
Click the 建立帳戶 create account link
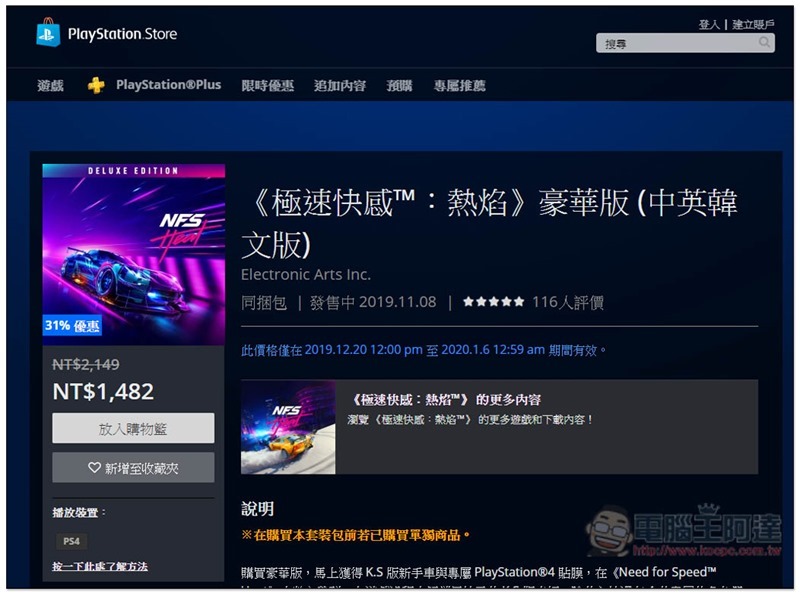pyautogui.click(x=753, y=24)
